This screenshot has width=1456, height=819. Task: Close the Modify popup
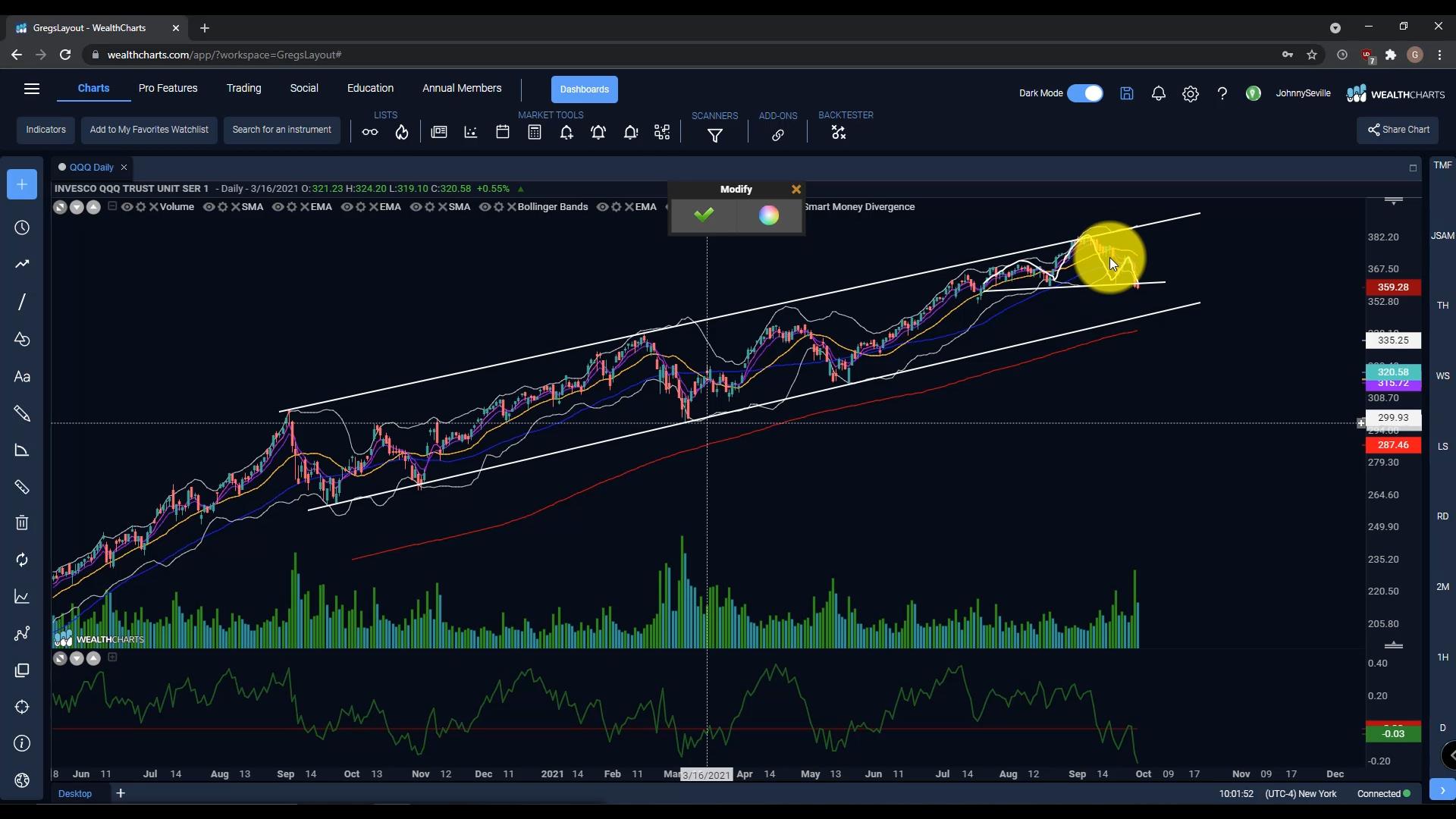point(796,190)
